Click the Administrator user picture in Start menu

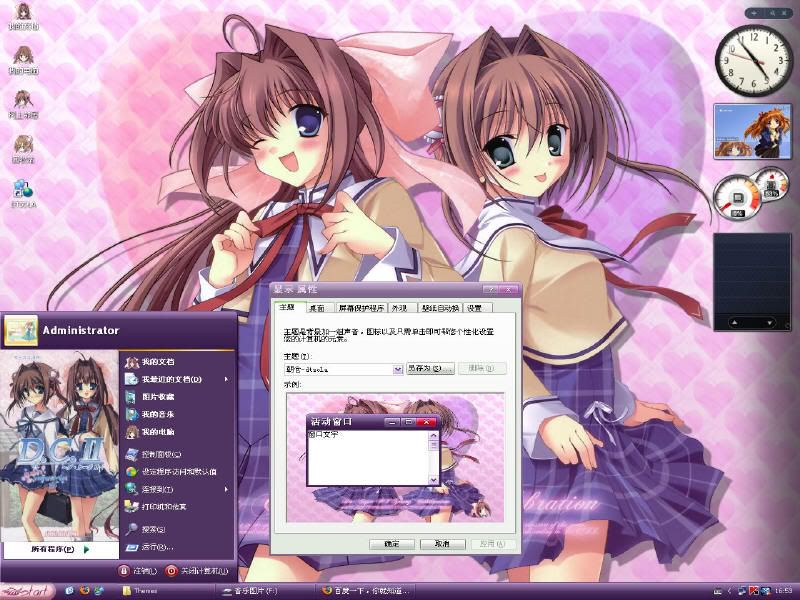tap(21, 330)
